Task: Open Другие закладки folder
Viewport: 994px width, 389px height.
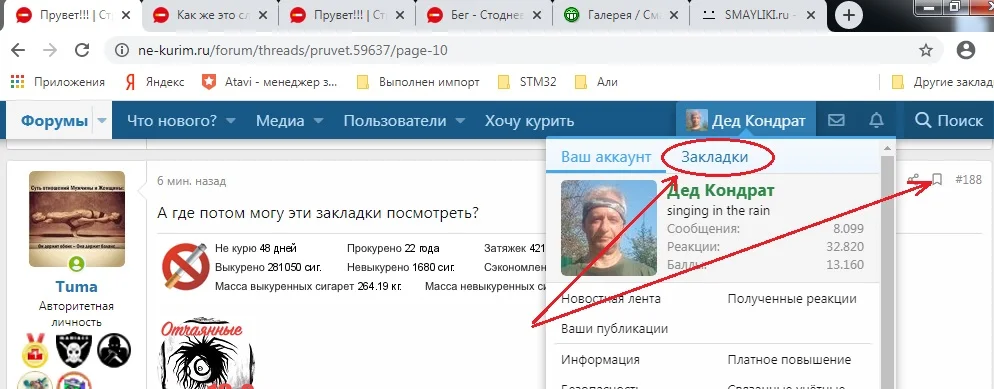Action: tap(942, 82)
